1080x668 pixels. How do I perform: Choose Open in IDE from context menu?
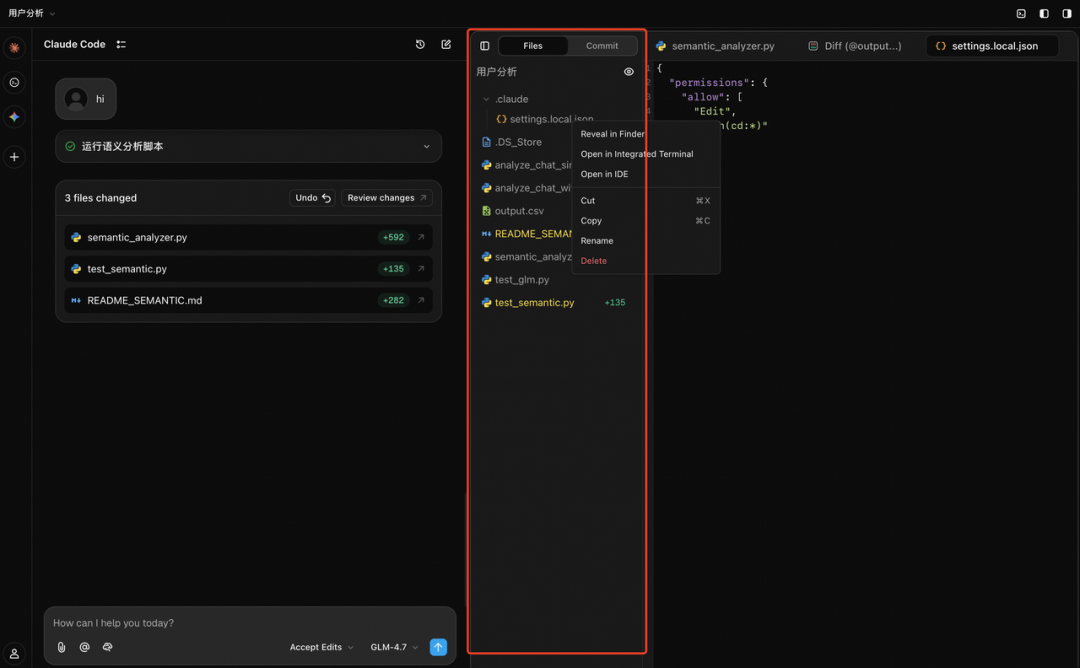coord(646,174)
